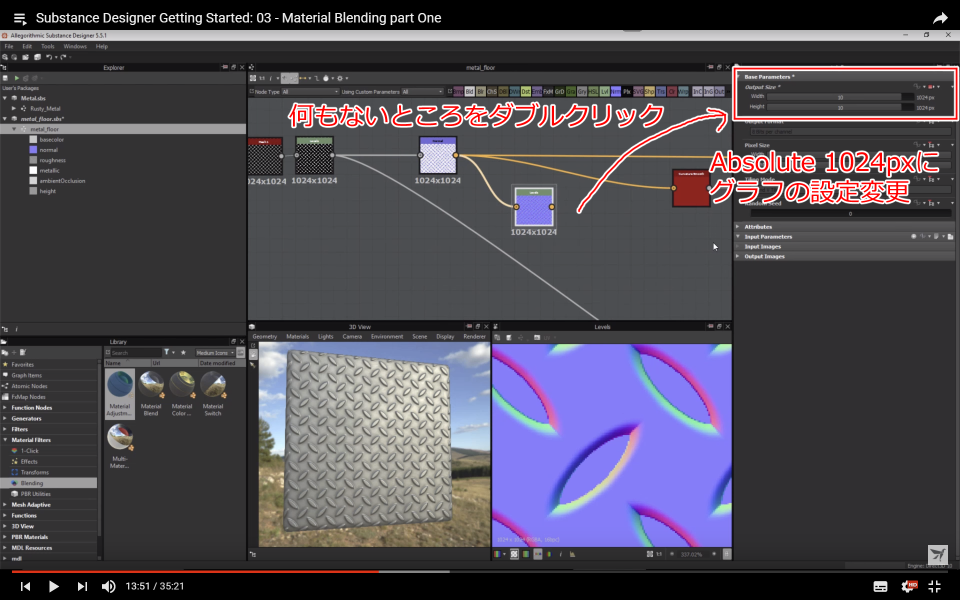Select the metallic output
This screenshot has width=960, height=600.
click(50, 171)
